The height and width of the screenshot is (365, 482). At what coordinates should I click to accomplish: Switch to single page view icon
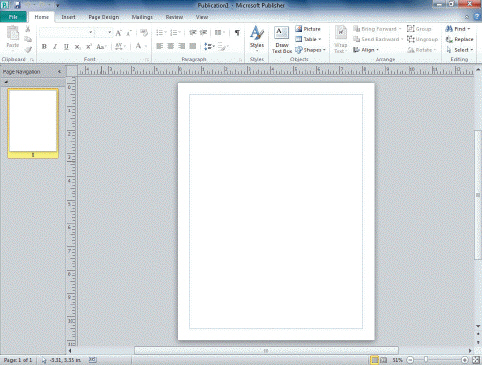pos(375,360)
